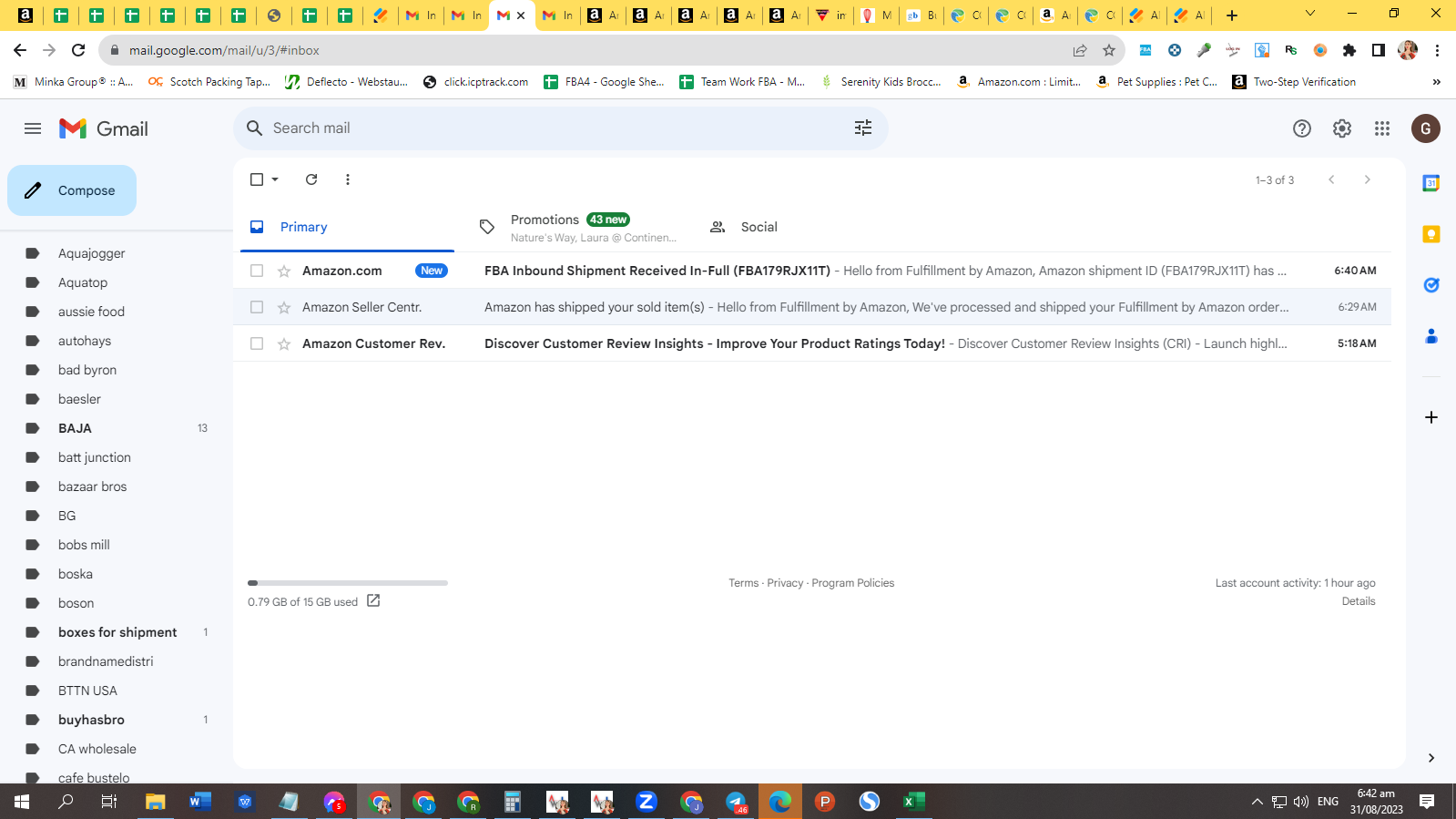Open search options filter icon
This screenshot has height=819, width=1456.
pyautogui.click(x=863, y=128)
